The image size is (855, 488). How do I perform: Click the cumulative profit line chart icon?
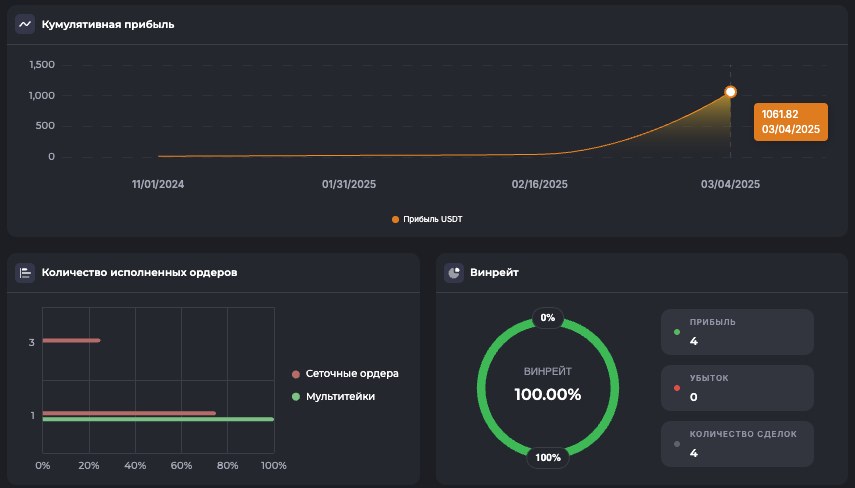point(25,24)
